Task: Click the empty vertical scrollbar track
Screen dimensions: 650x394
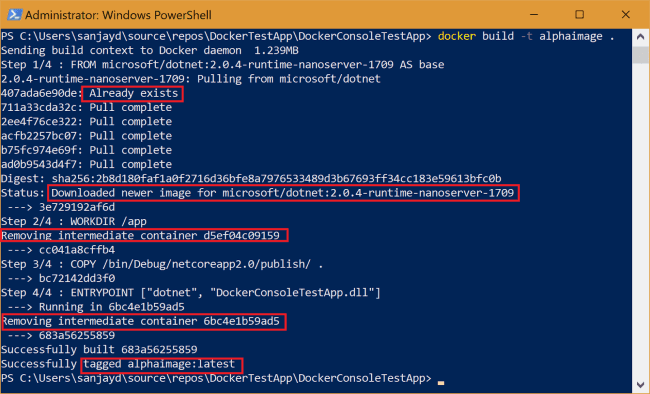Action: tap(640, 220)
